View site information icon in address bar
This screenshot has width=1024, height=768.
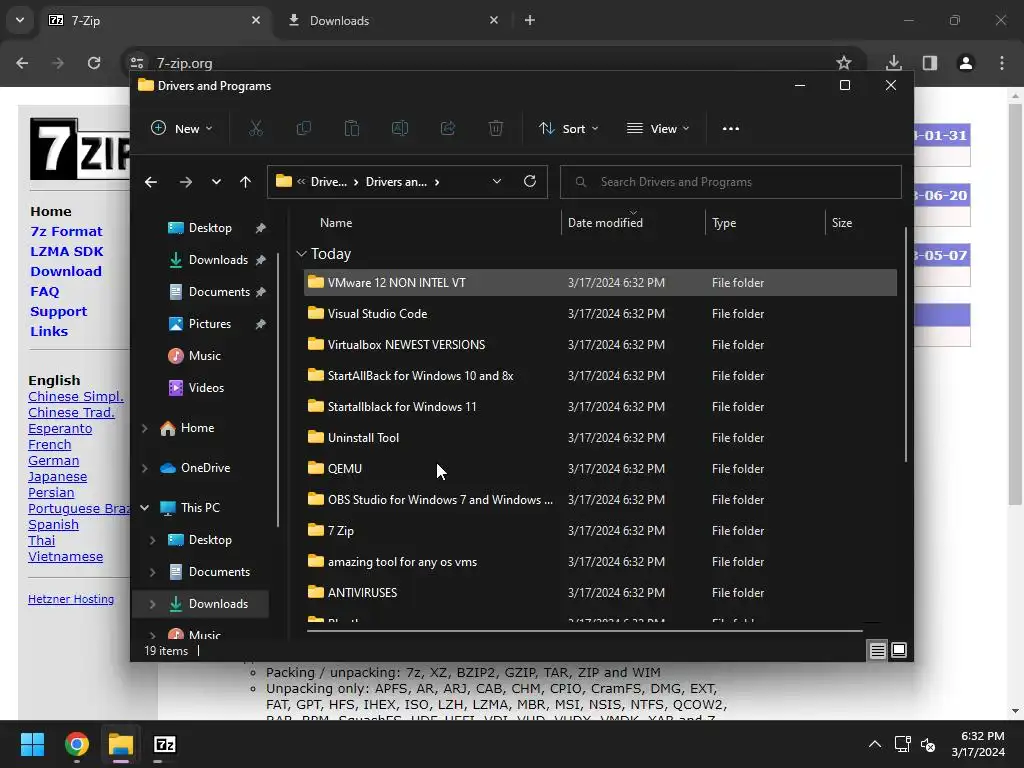[136, 63]
